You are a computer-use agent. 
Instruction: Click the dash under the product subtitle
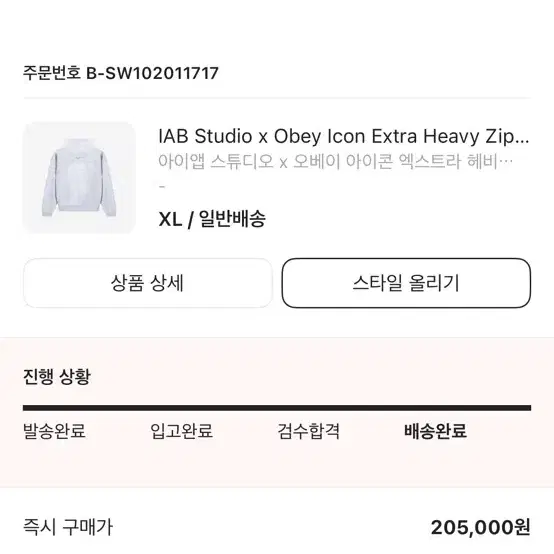pos(162,187)
